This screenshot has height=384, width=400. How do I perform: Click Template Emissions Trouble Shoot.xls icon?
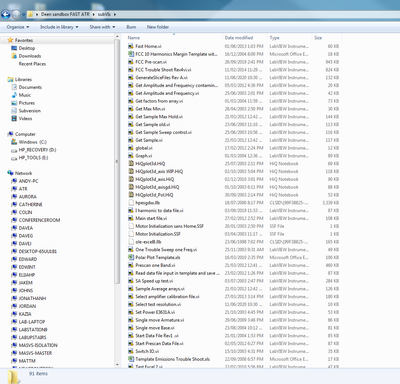click(x=131, y=359)
